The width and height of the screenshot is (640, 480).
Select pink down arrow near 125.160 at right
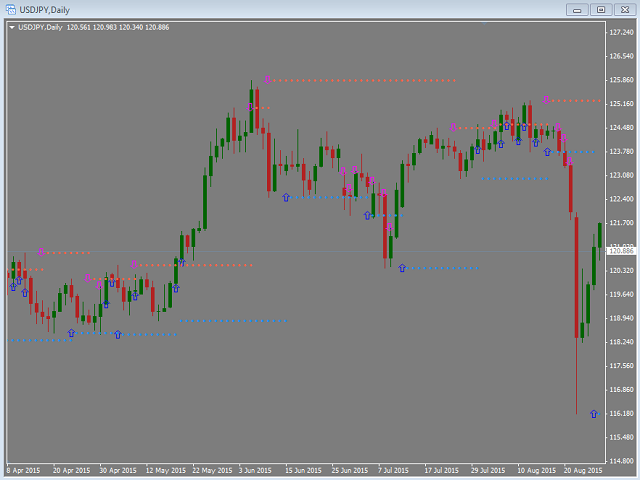click(x=546, y=100)
